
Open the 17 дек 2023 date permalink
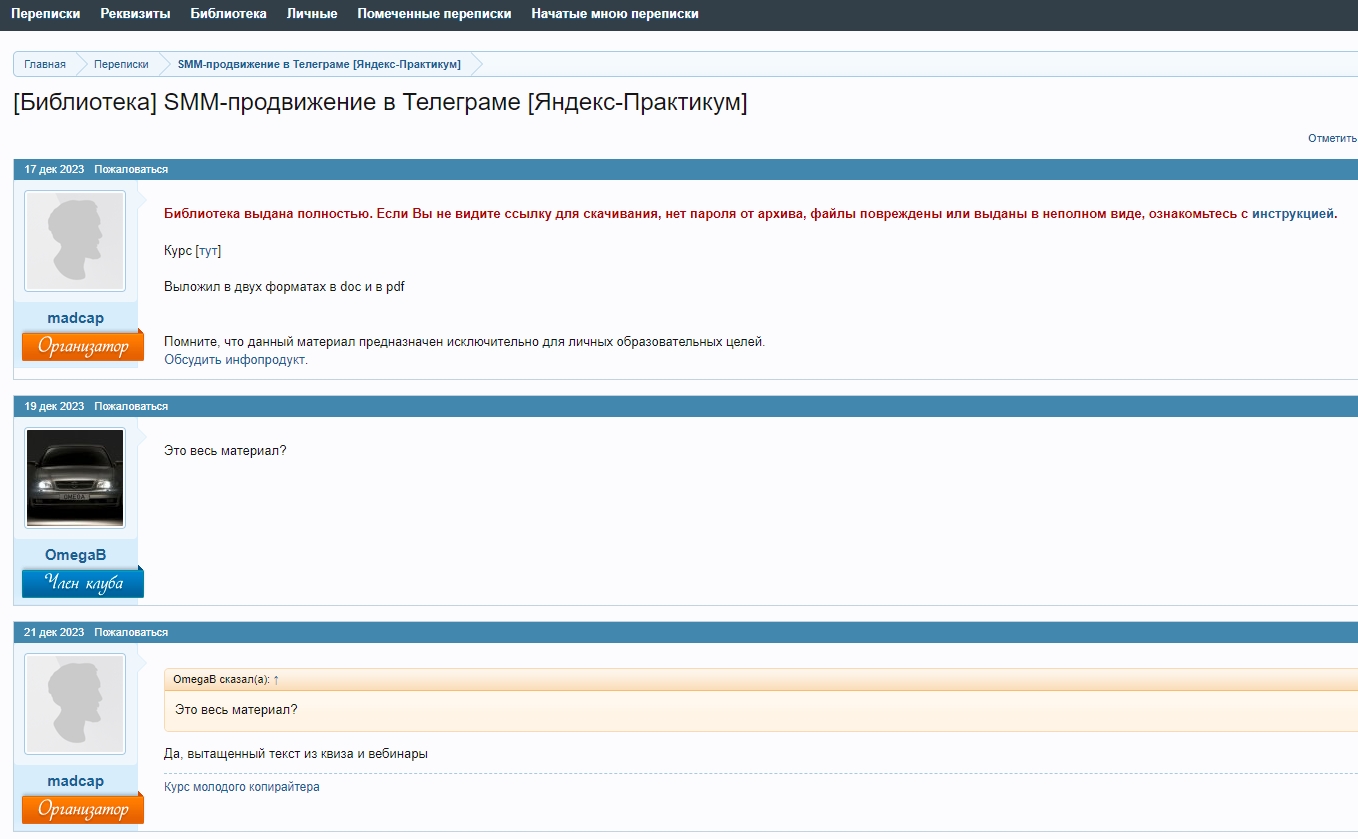point(54,169)
